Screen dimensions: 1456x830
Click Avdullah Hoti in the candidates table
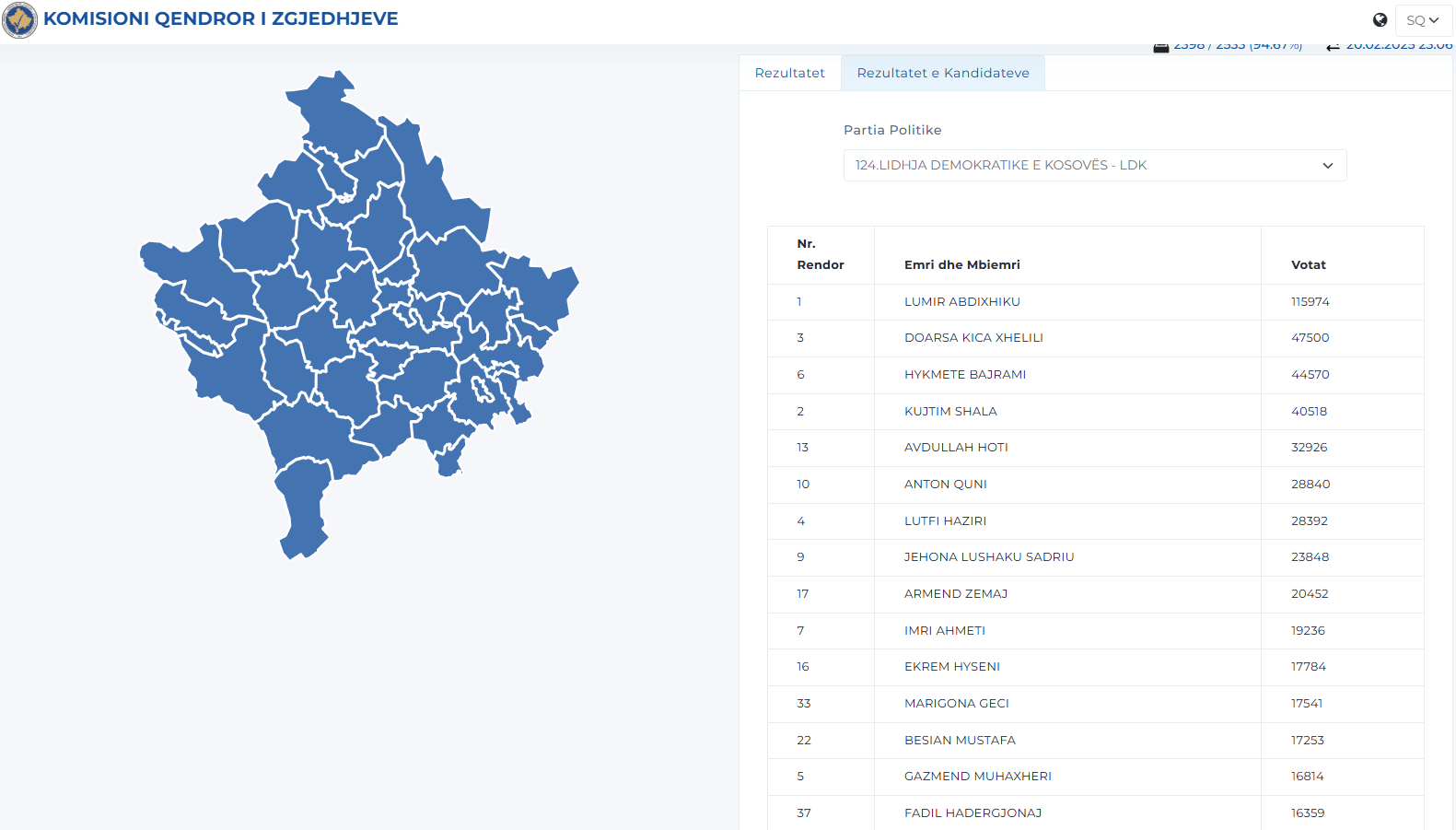click(956, 448)
